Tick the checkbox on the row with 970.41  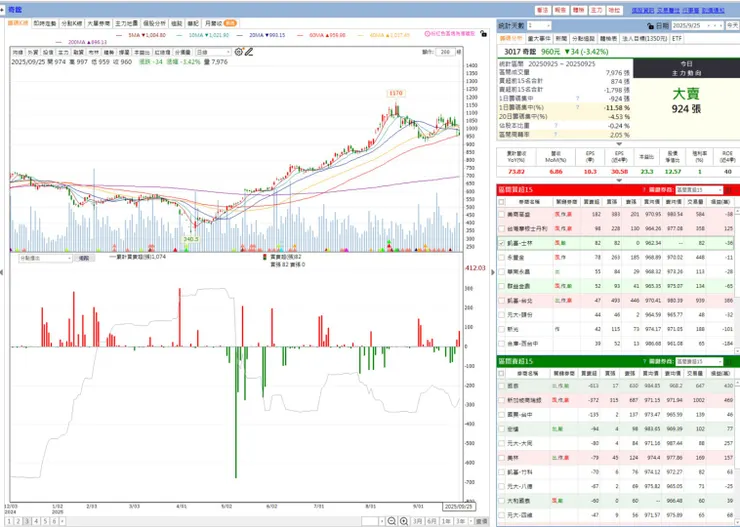(x=501, y=300)
